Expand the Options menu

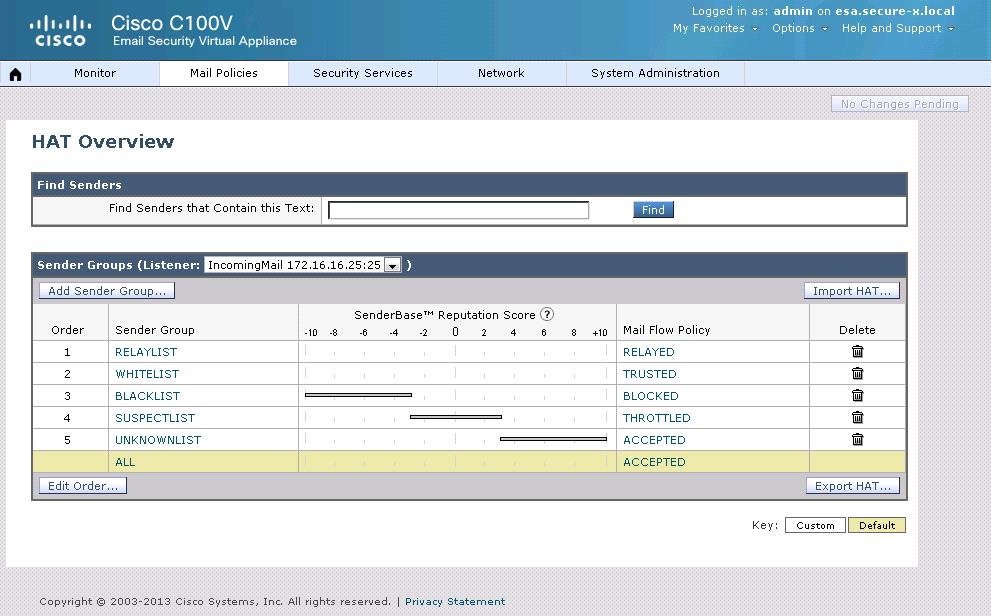coord(799,28)
